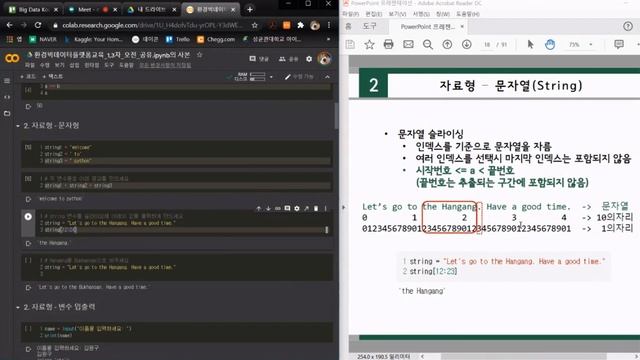Open Colab notebook settings gear

[309, 59]
